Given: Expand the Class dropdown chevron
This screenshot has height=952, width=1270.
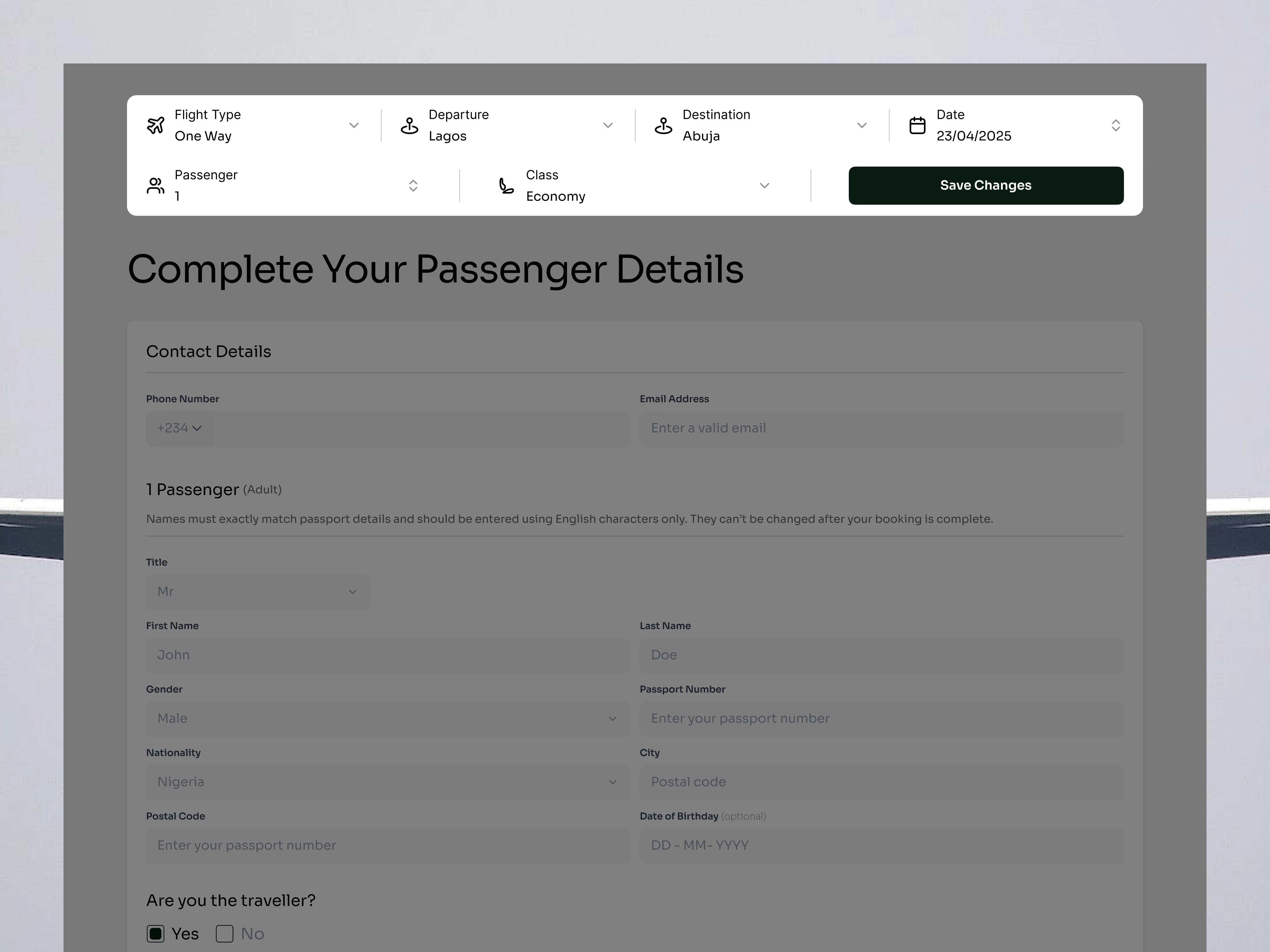Looking at the screenshot, I should (764, 185).
